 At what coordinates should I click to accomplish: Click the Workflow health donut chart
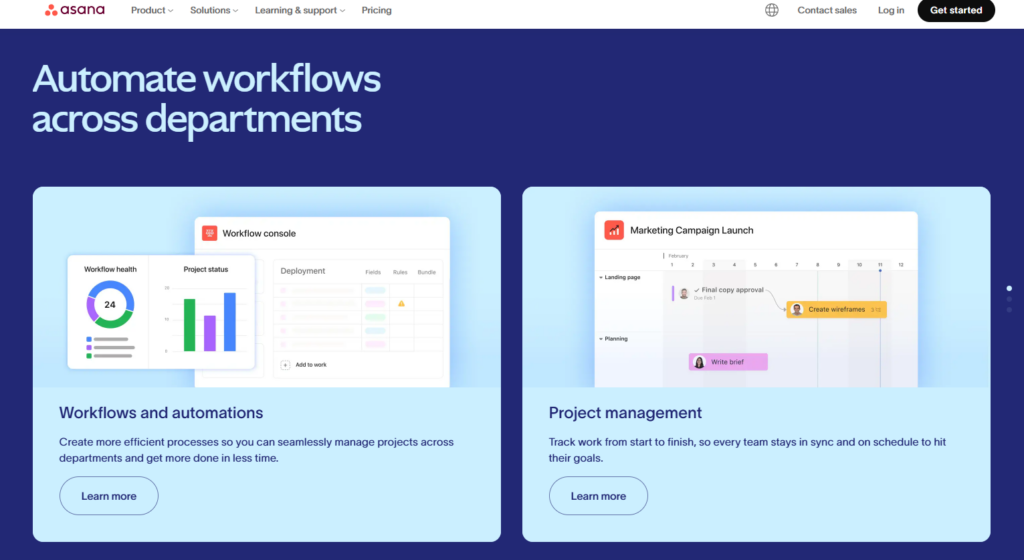pos(110,304)
